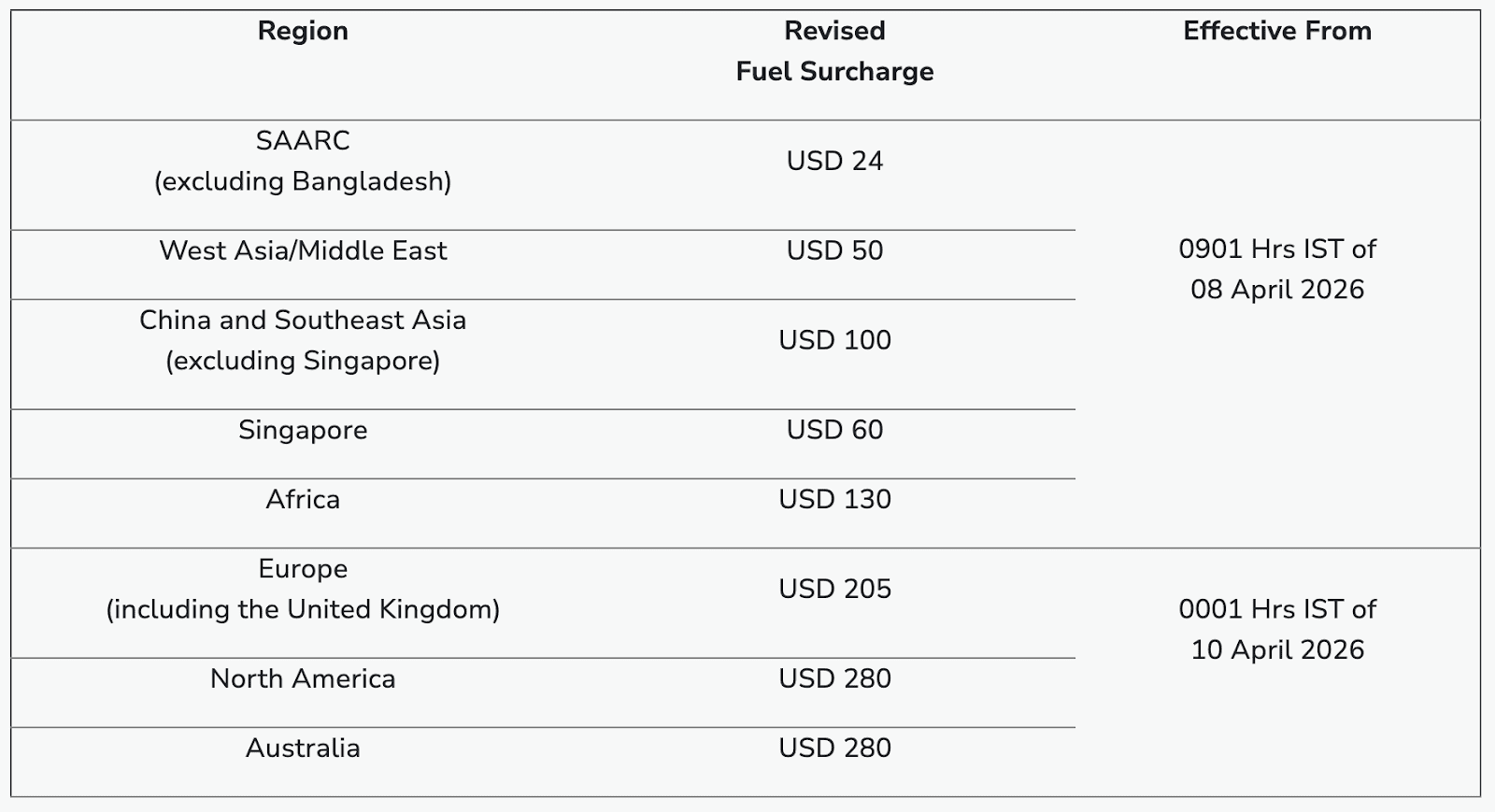Image resolution: width=1495 pixels, height=812 pixels.
Task: Click North America's USD 280 surcharge
Action: 834,678
